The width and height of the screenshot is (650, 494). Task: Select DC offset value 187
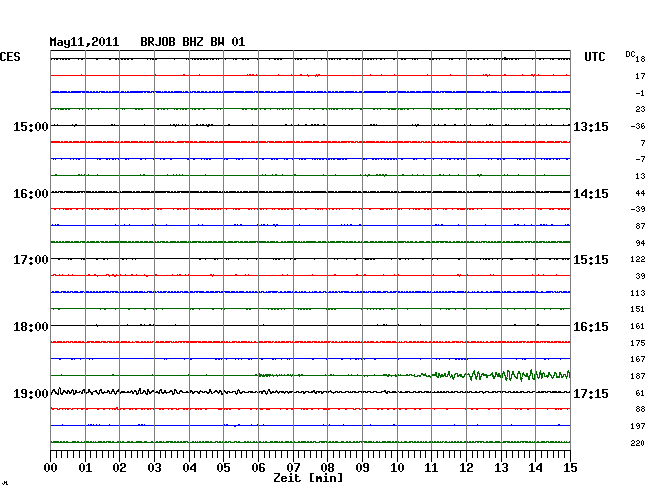638,376
